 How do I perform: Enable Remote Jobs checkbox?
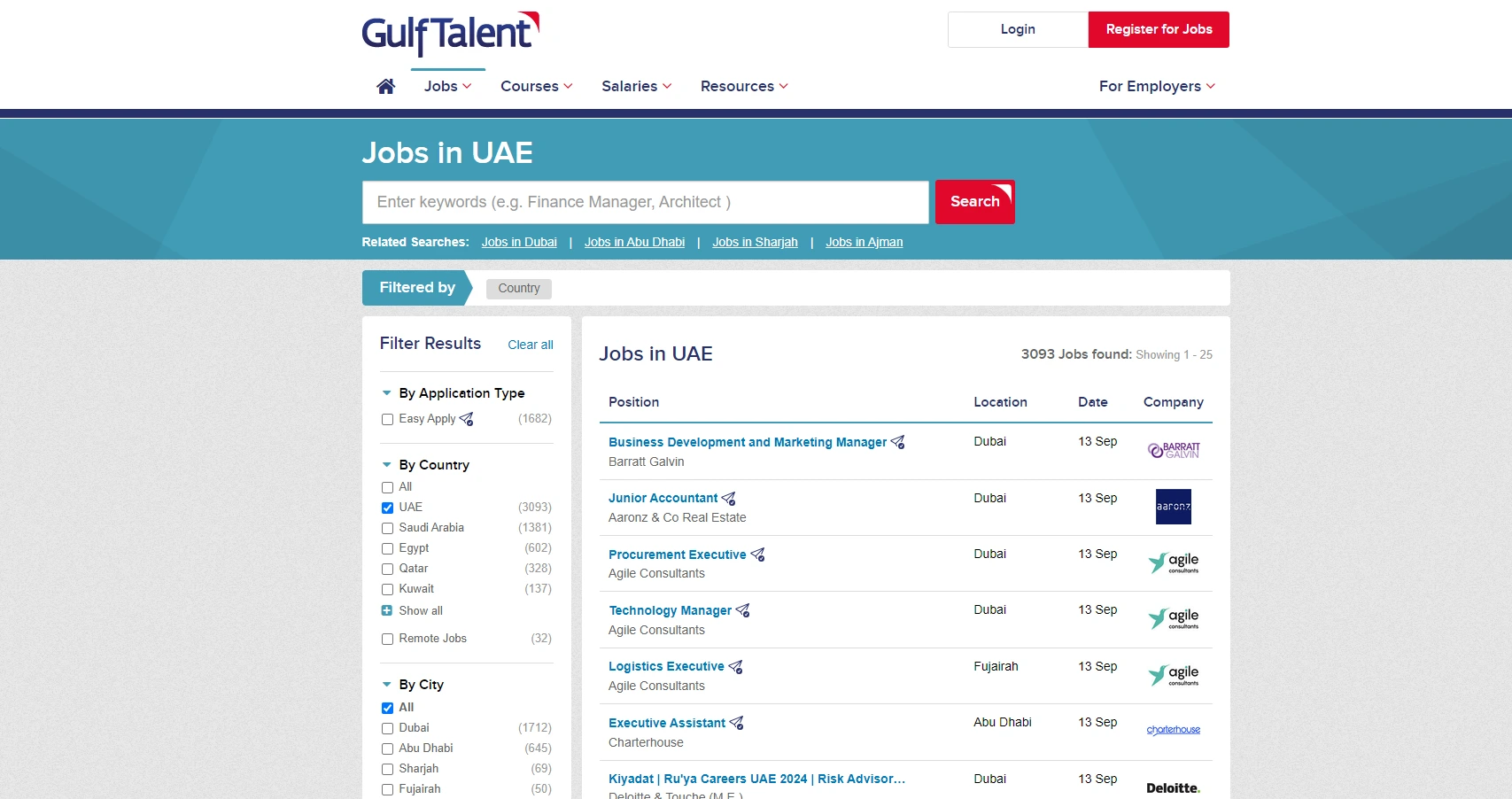click(387, 639)
